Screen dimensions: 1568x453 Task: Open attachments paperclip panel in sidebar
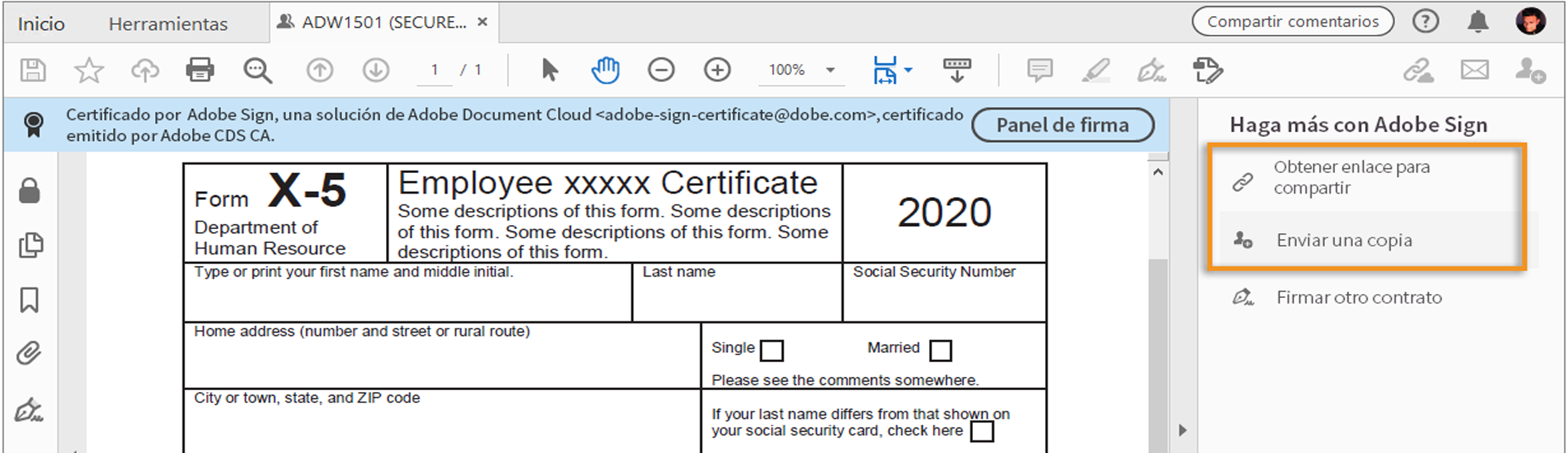tap(29, 353)
